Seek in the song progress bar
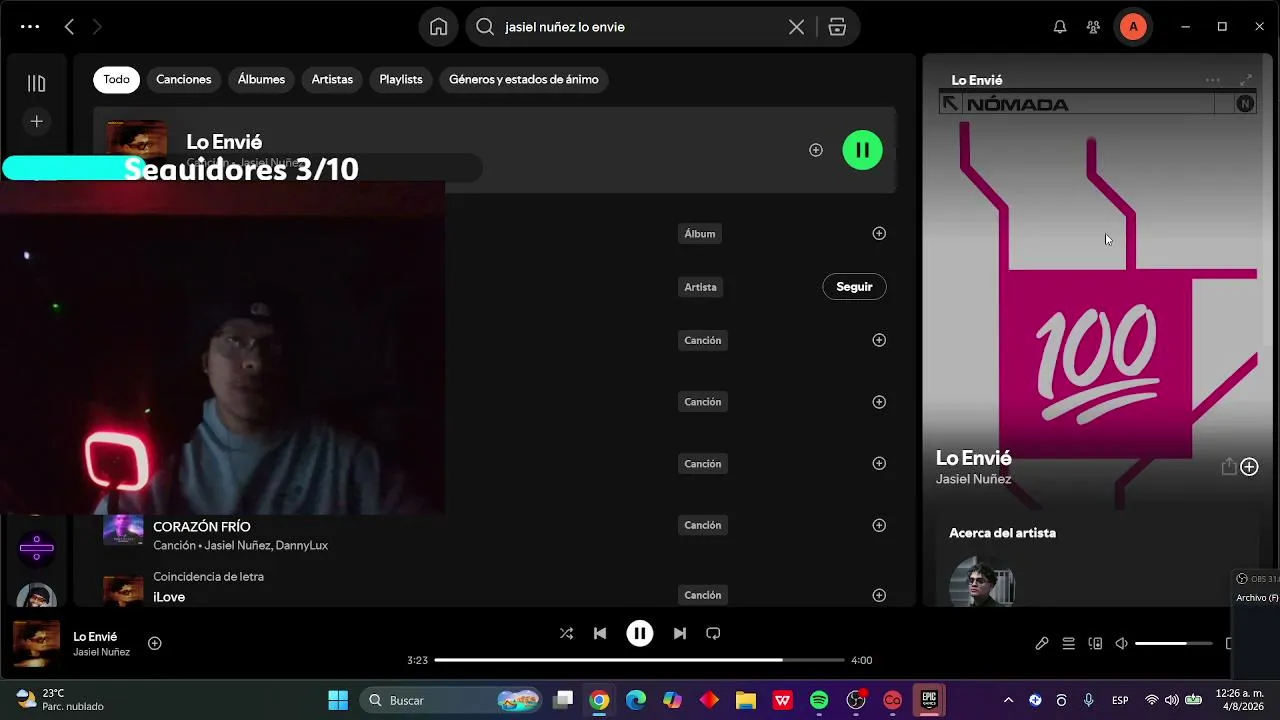1280x720 pixels. [x=640, y=660]
